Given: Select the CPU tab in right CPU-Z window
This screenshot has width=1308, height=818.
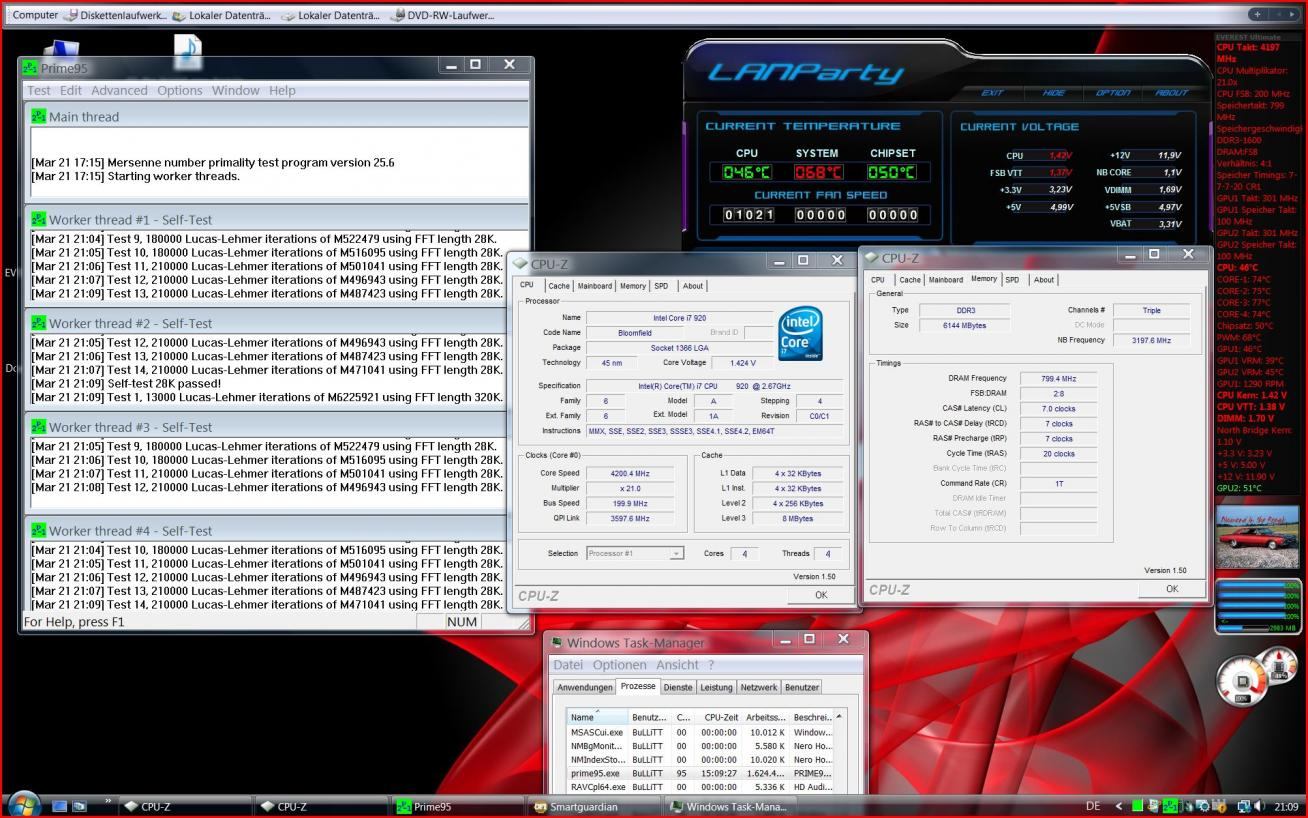Looking at the screenshot, I should (877, 280).
